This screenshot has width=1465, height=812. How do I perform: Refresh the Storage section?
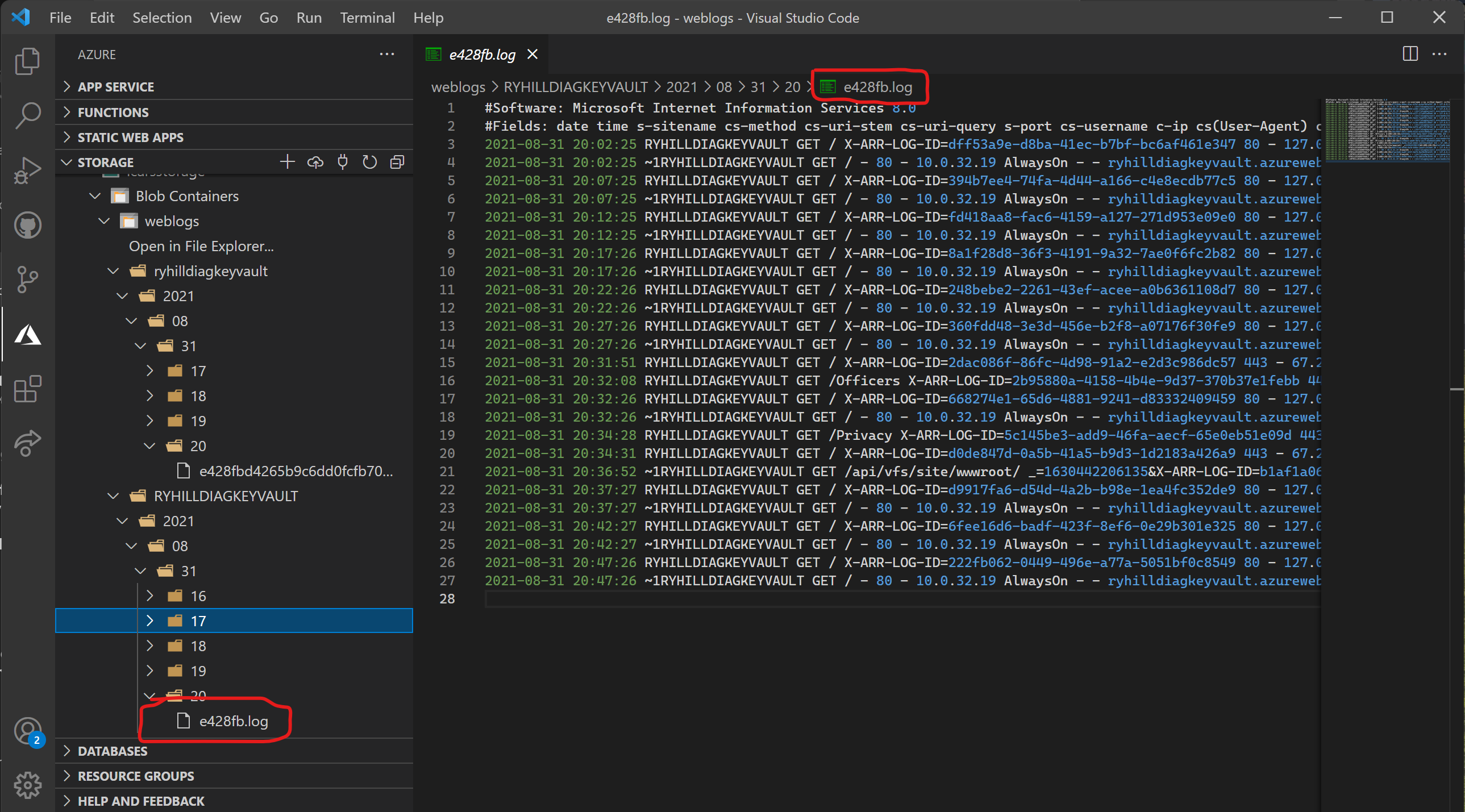(x=370, y=163)
